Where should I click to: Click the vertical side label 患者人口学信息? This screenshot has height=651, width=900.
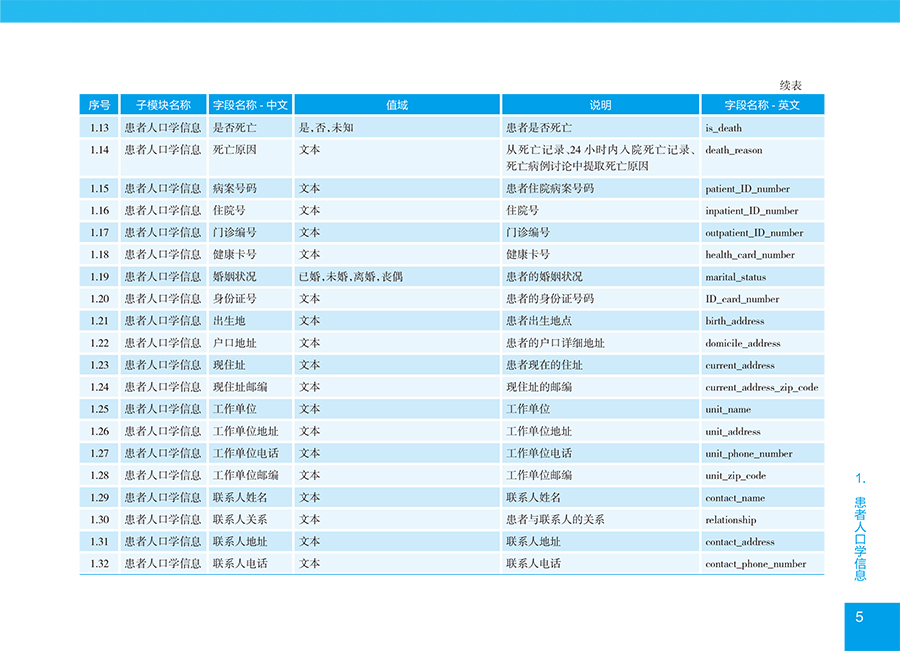pos(860,539)
